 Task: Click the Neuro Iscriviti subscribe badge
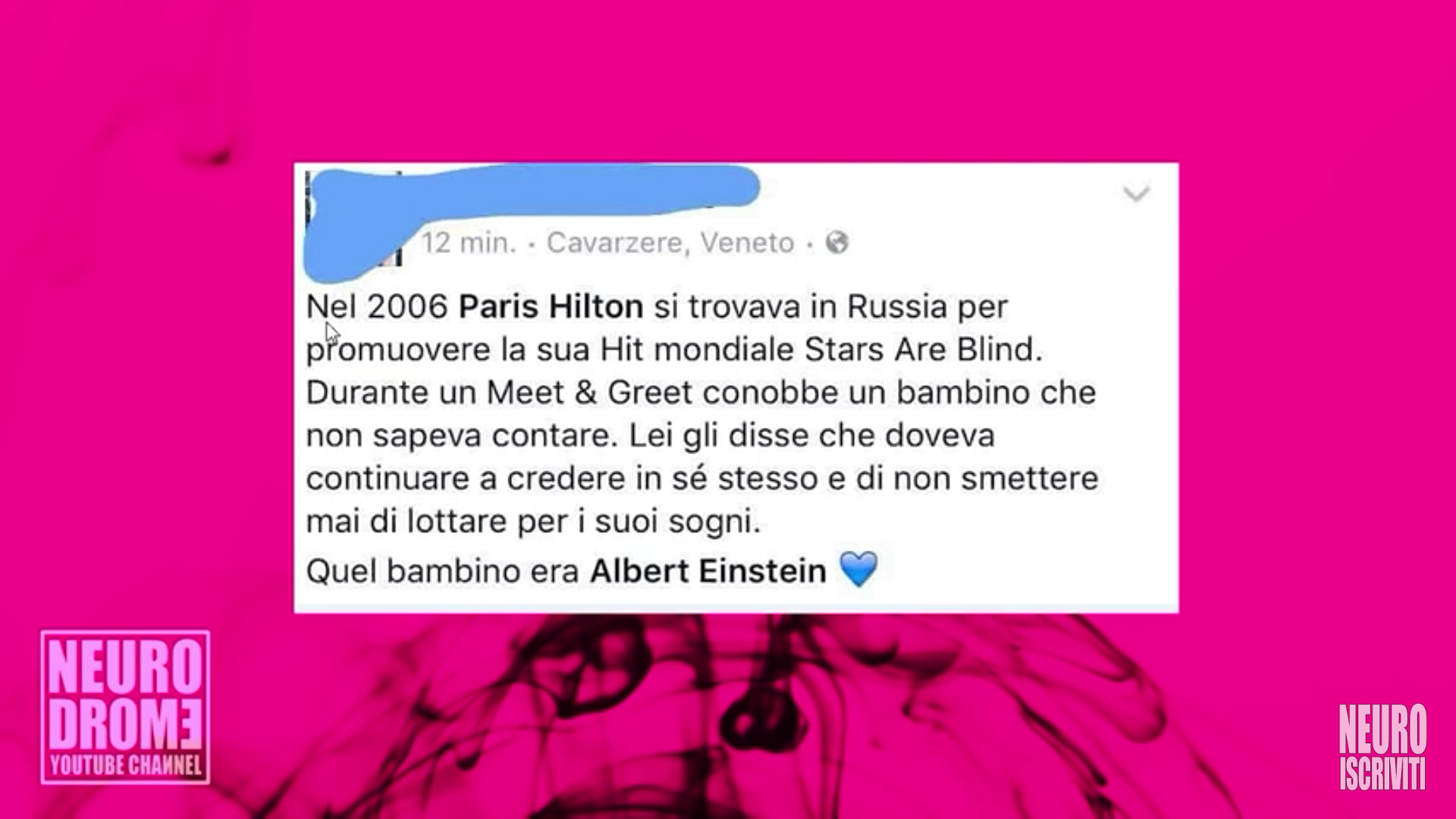[x=1382, y=747]
